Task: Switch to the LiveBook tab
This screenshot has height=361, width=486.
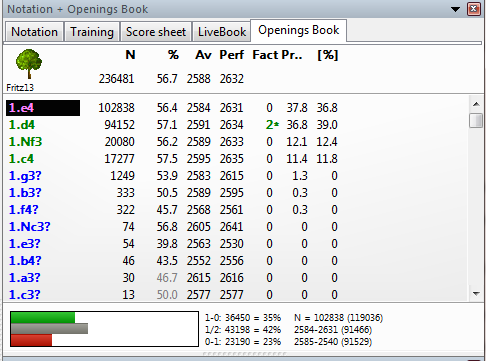Action: [x=222, y=32]
